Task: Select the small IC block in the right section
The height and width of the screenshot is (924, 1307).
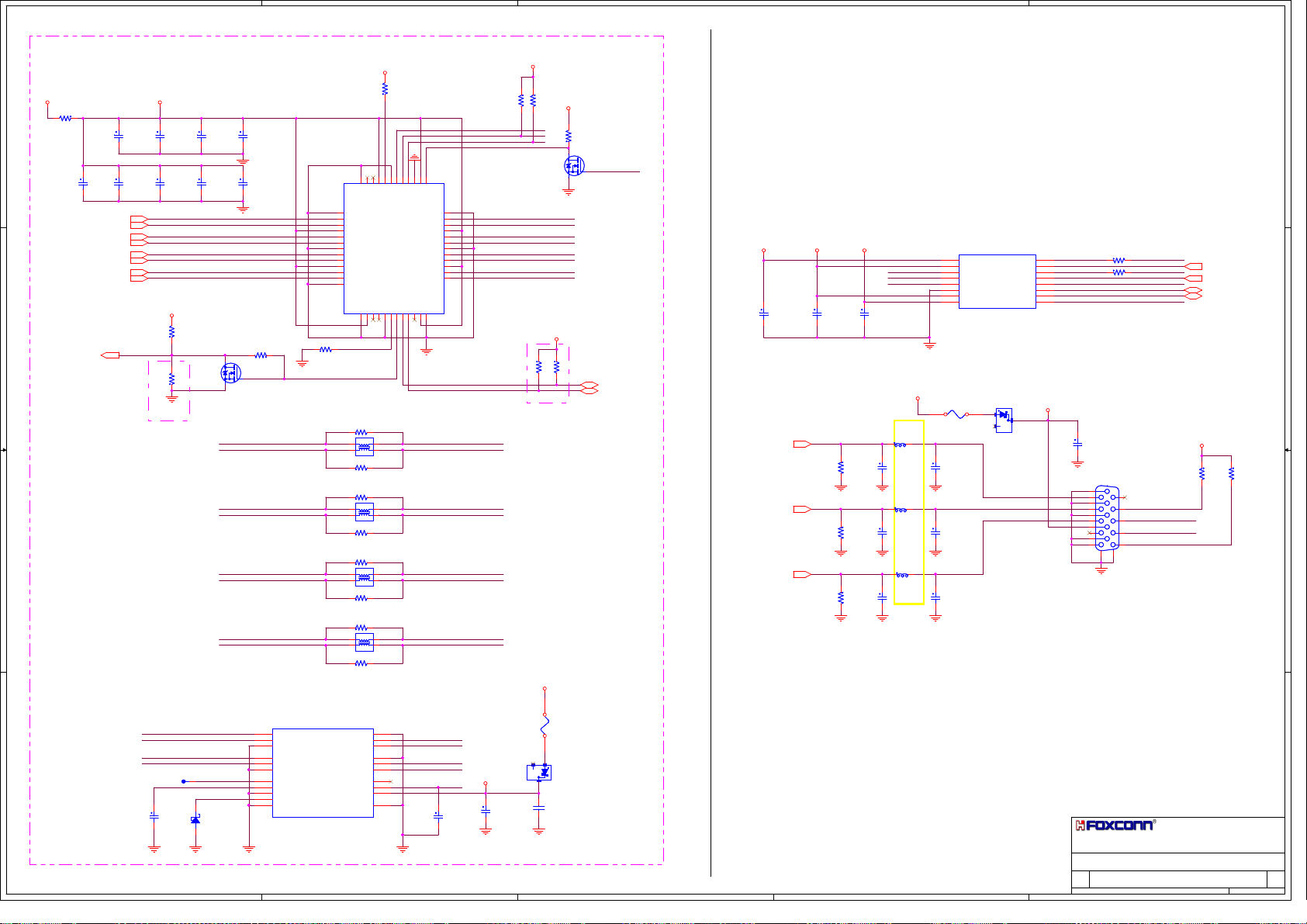Action: pos(998,282)
